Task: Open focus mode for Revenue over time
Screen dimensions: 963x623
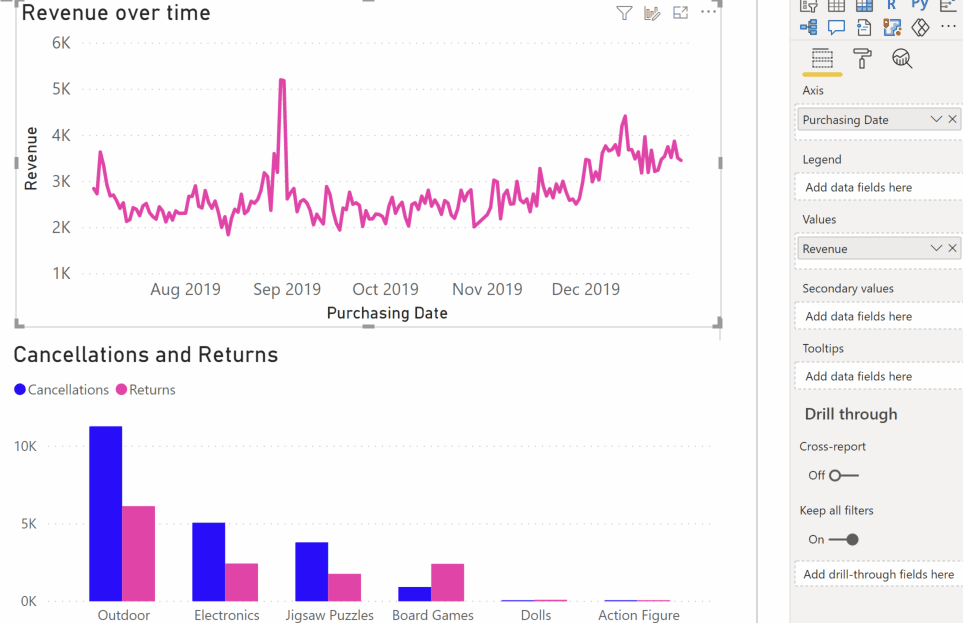Action: pyautogui.click(x=680, y=13)
